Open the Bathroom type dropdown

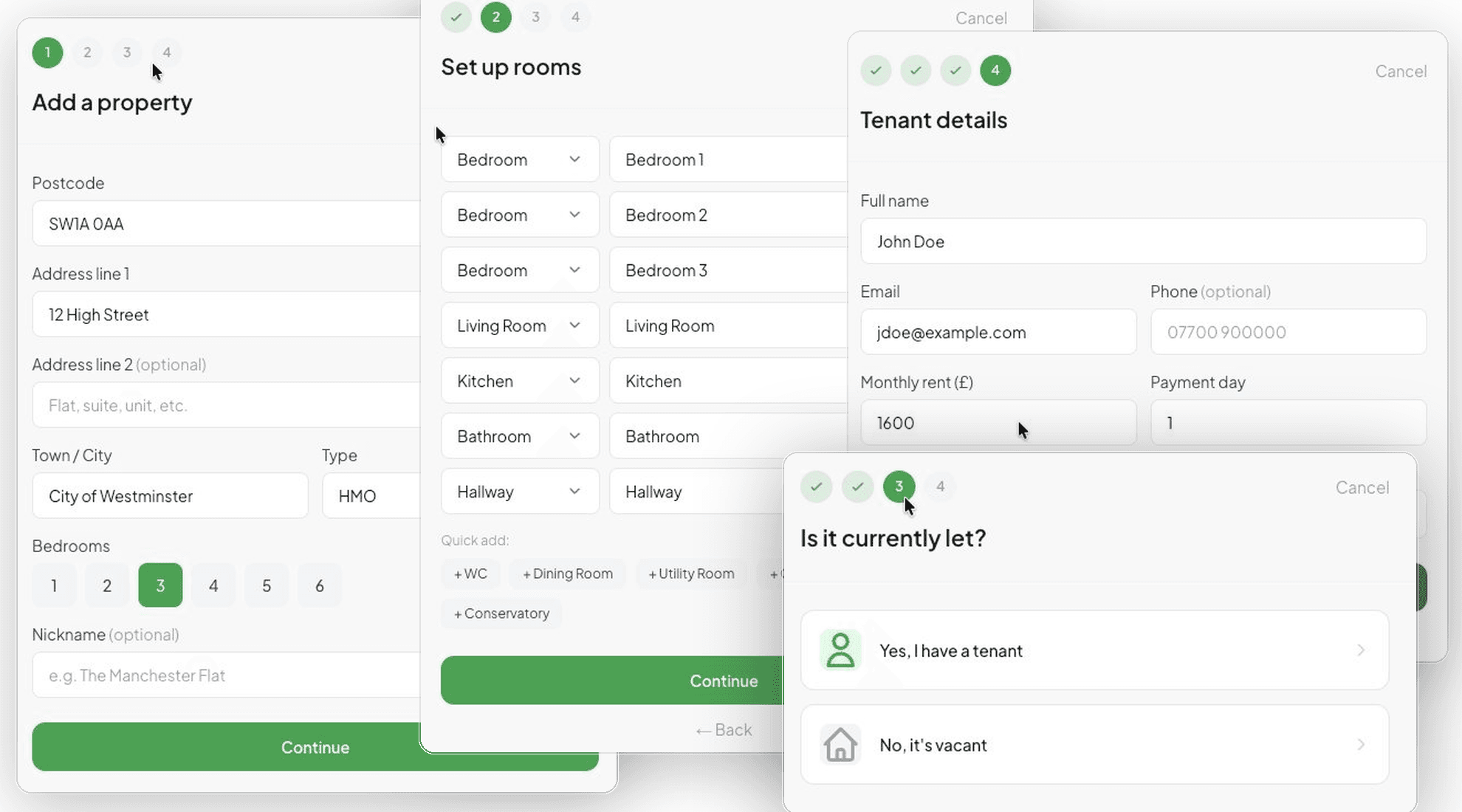point(520,436)
